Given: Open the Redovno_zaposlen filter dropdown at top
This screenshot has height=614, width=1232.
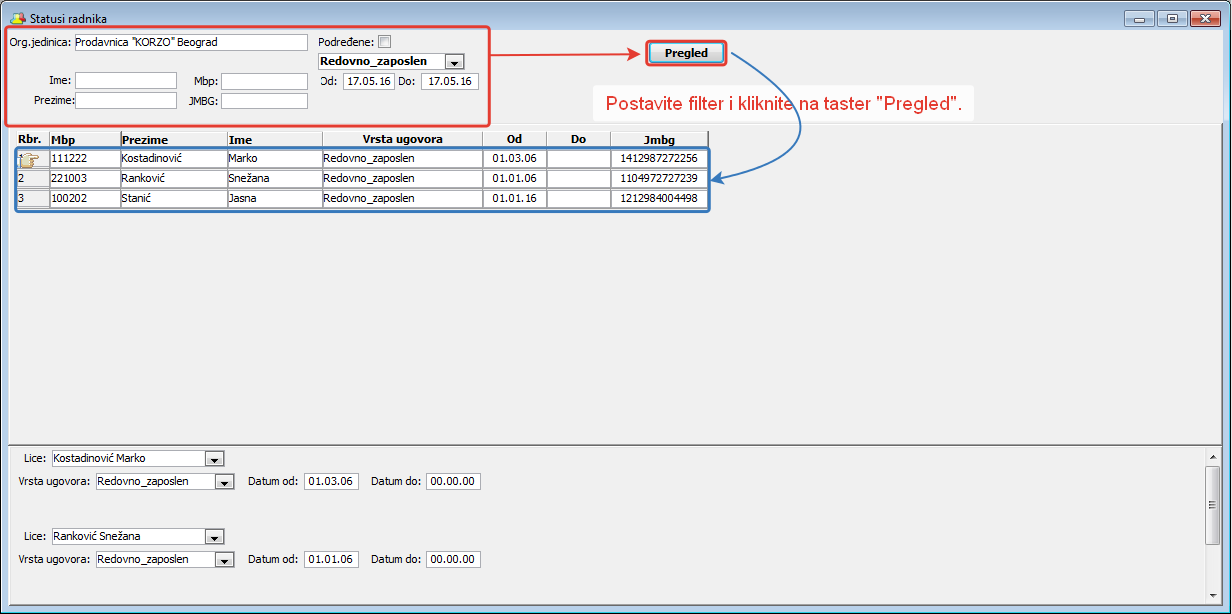Looking at the screenshot, I should point(455,62).
